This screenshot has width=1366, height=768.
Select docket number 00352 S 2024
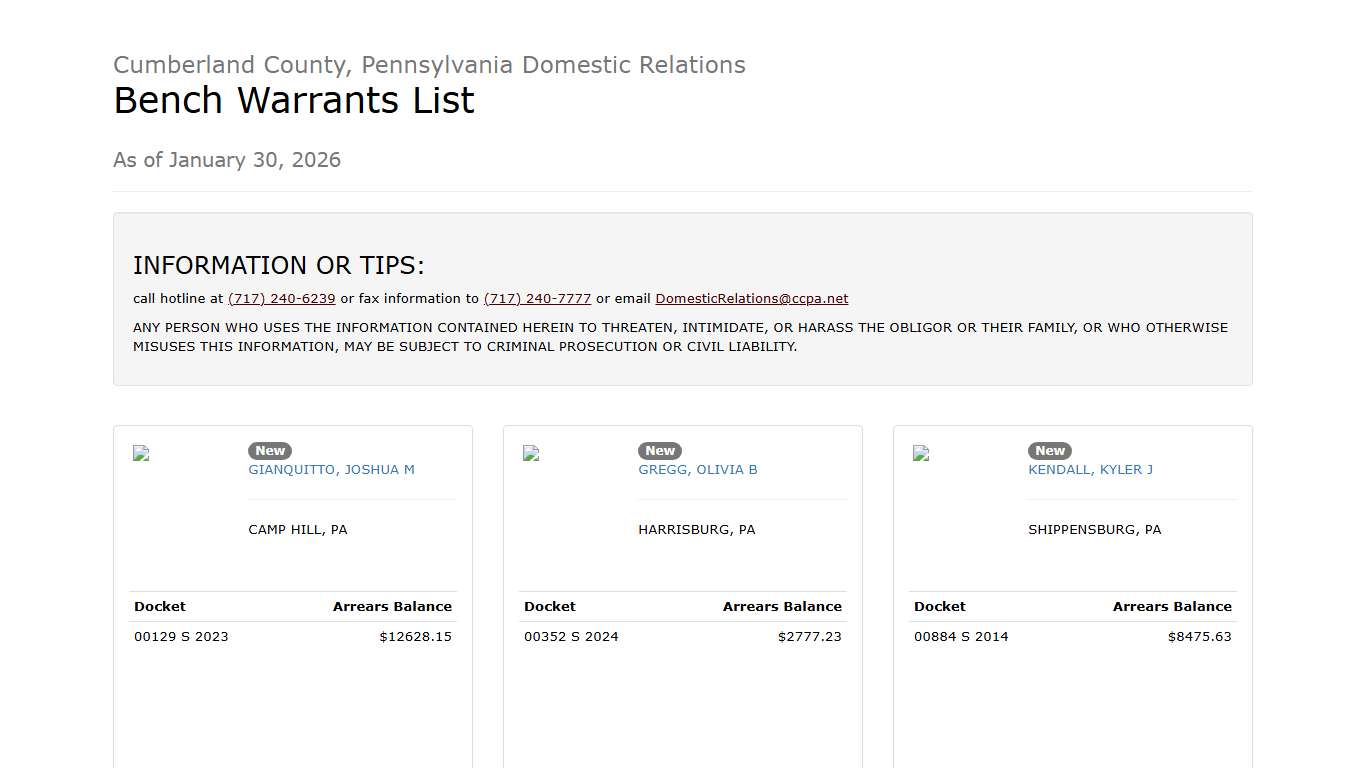(571, 637)
